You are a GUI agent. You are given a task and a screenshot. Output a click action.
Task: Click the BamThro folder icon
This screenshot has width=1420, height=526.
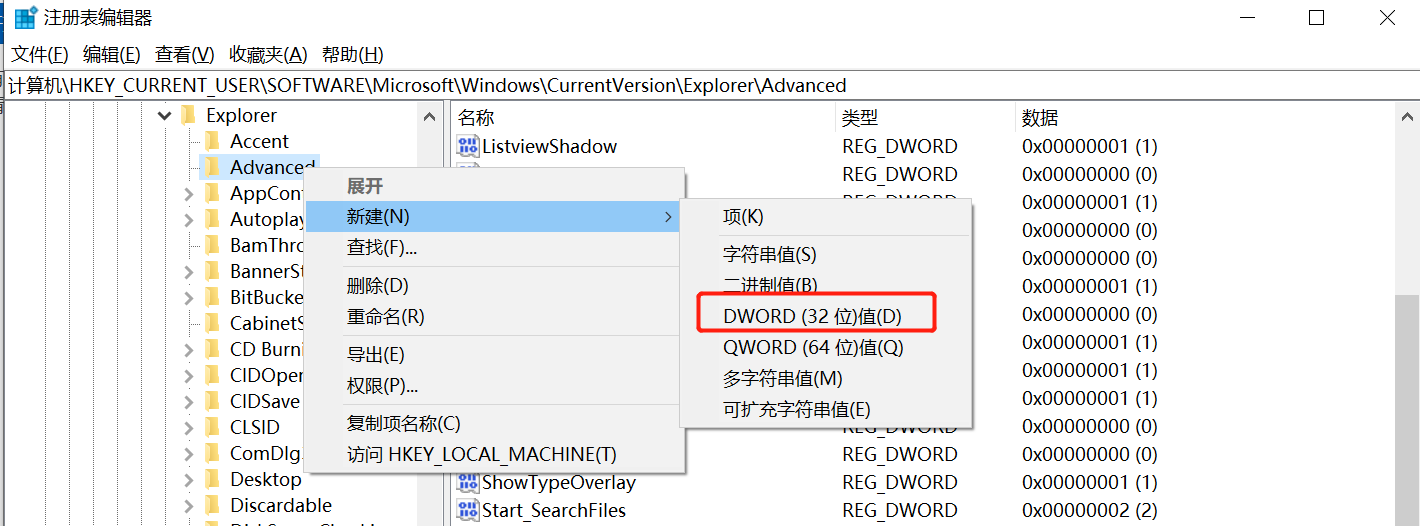point(212,245)
